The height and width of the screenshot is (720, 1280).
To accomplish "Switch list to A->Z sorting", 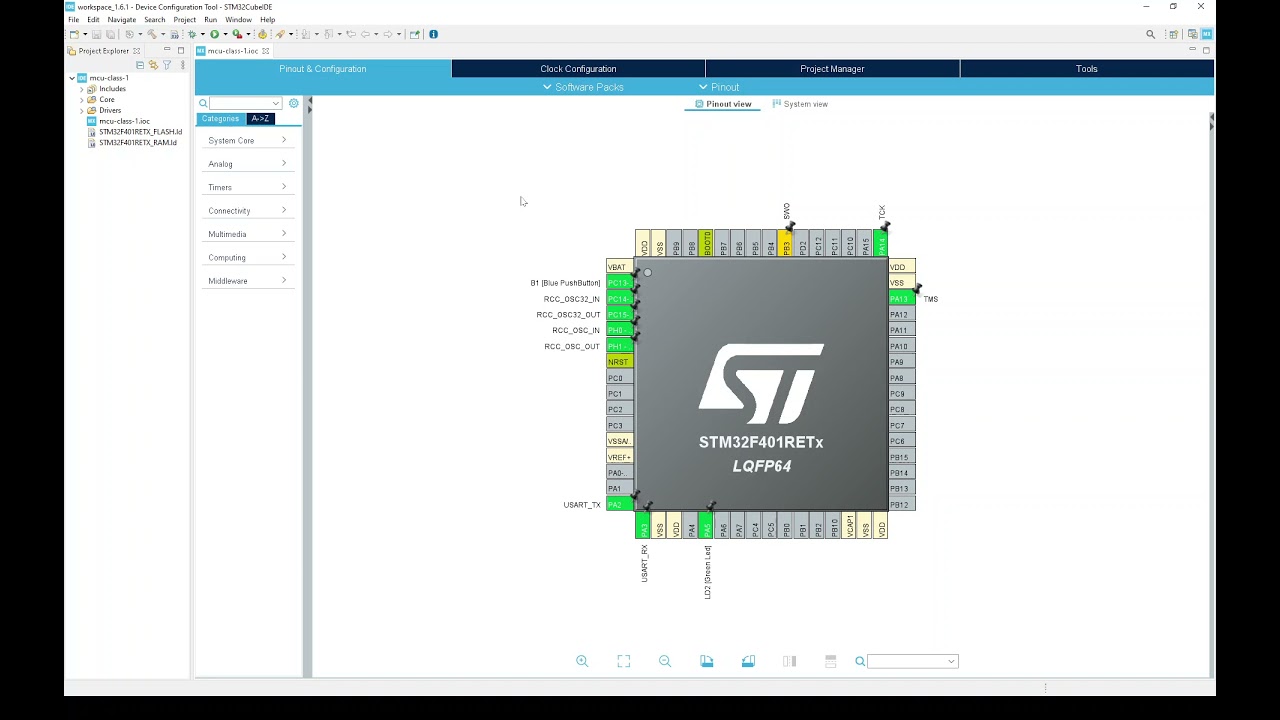I will pos(260,119).
